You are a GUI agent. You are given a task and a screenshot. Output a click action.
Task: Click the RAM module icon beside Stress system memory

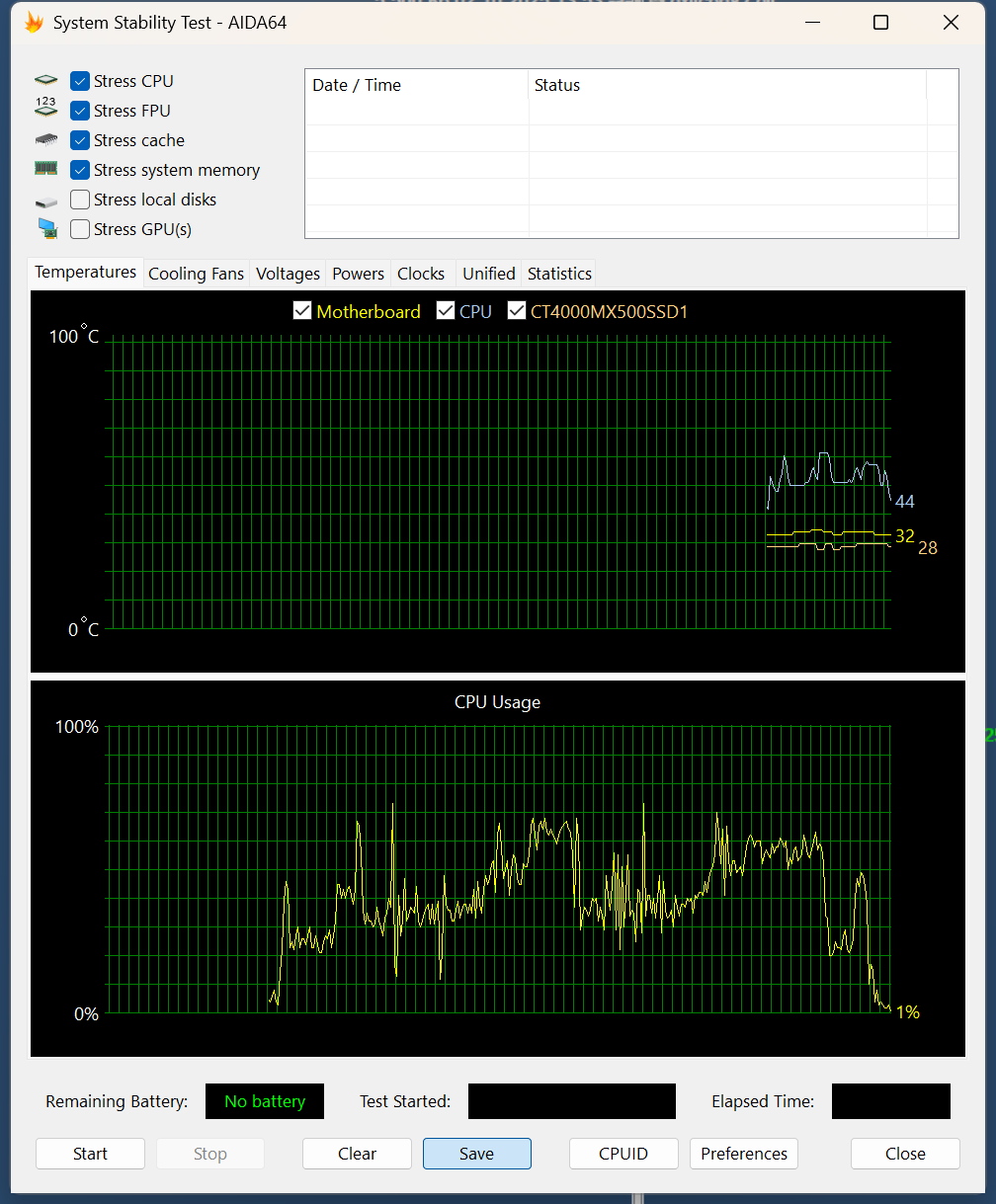coord(46,169)
